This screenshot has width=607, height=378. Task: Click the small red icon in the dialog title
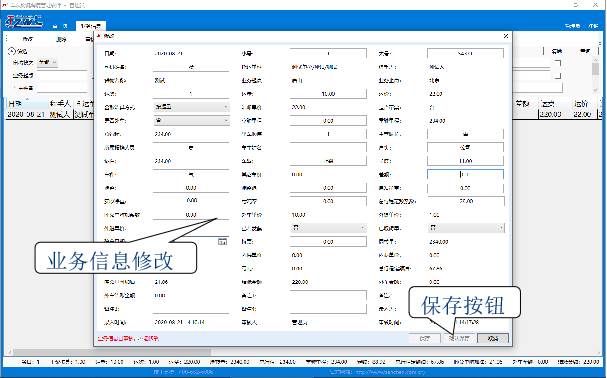pyautogui.click(x=99, y=36)
